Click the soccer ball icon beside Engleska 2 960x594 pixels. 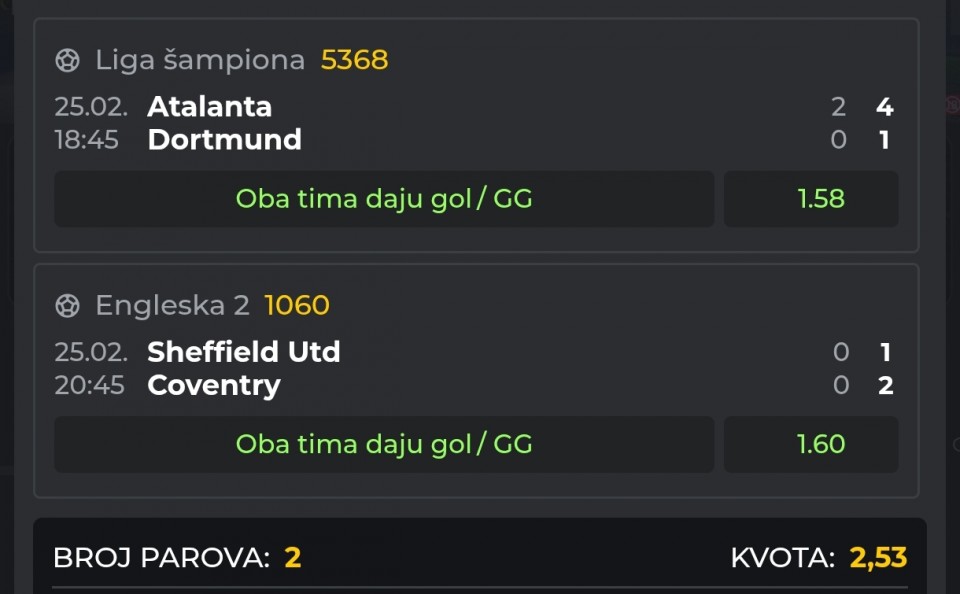pyautogui.click(x=67, y=306)
